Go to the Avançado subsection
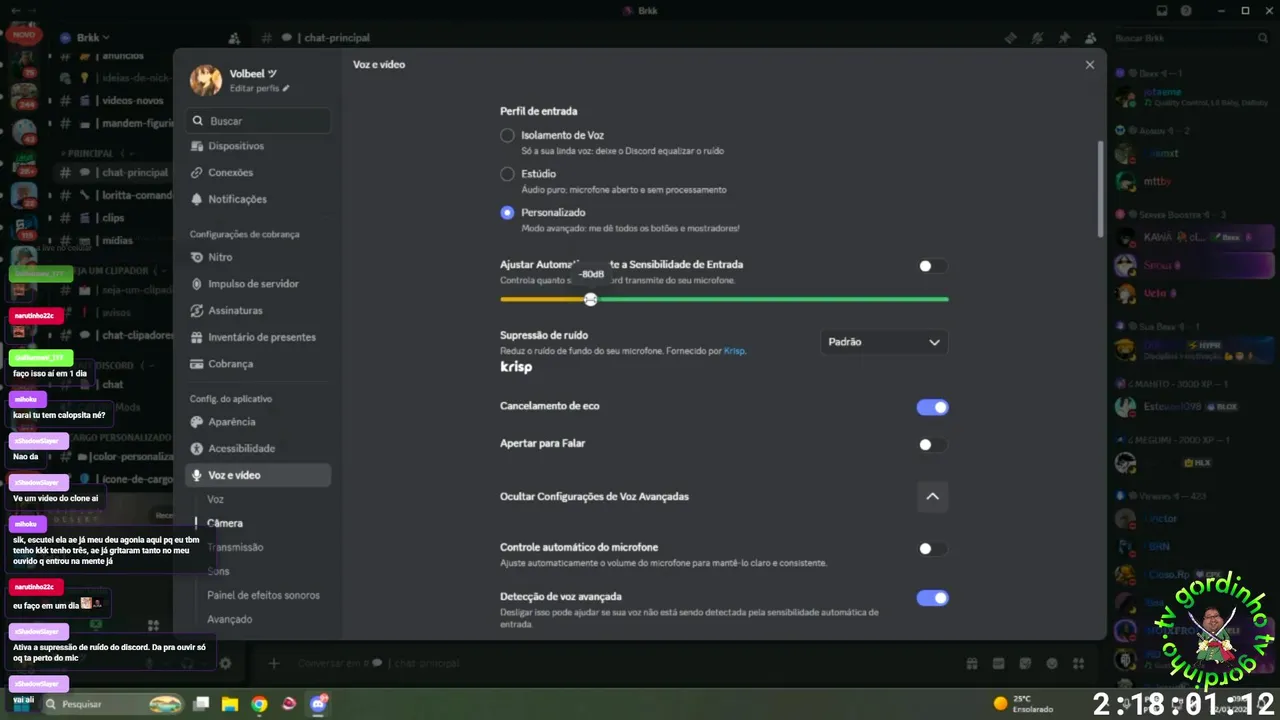This screenshot has width=1280, height=720. coord(229,619)
